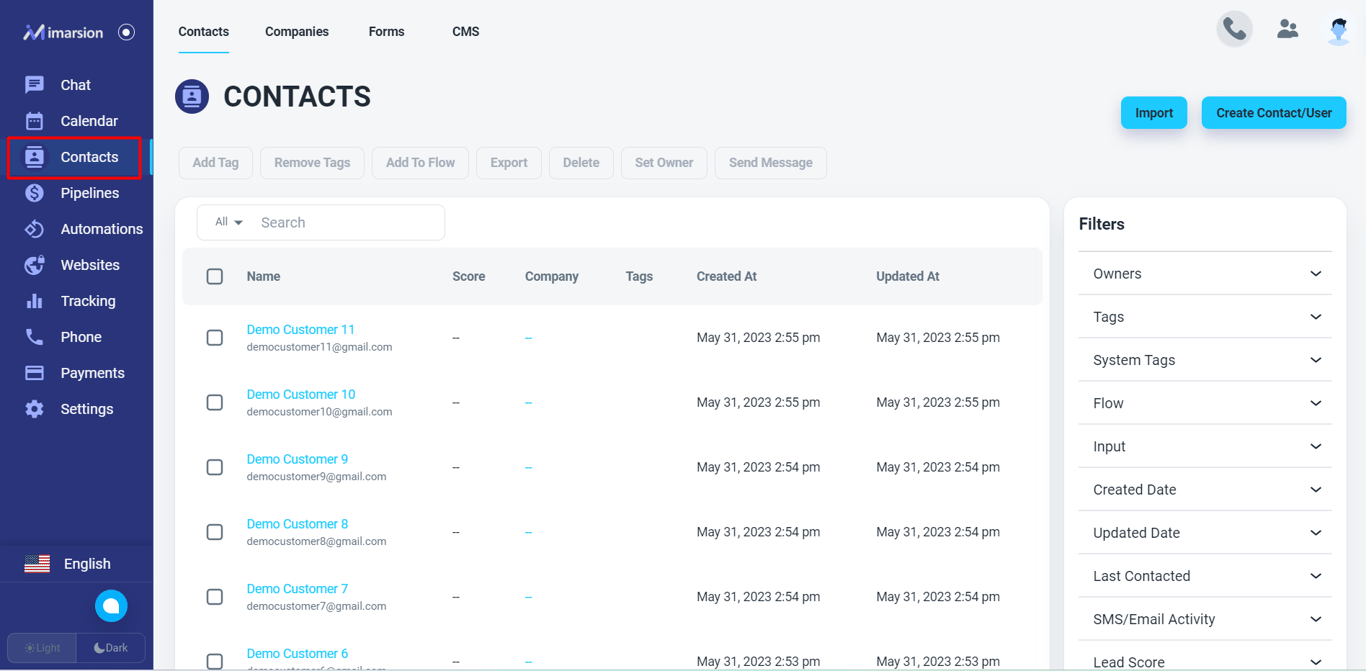Expand the Tags filter

[1206, 317]
